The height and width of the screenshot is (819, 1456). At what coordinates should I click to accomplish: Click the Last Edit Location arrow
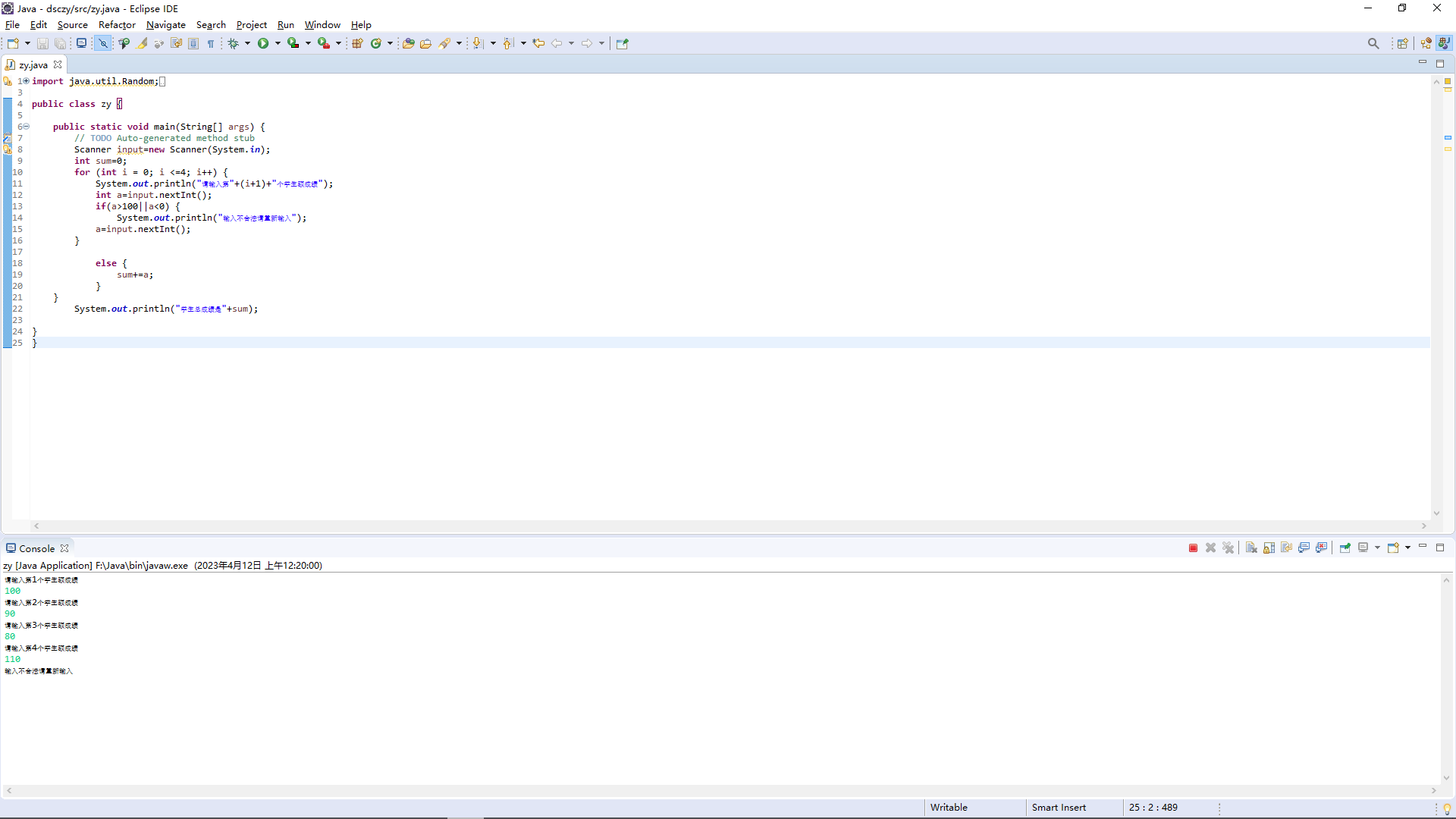(x=538, y=44)
